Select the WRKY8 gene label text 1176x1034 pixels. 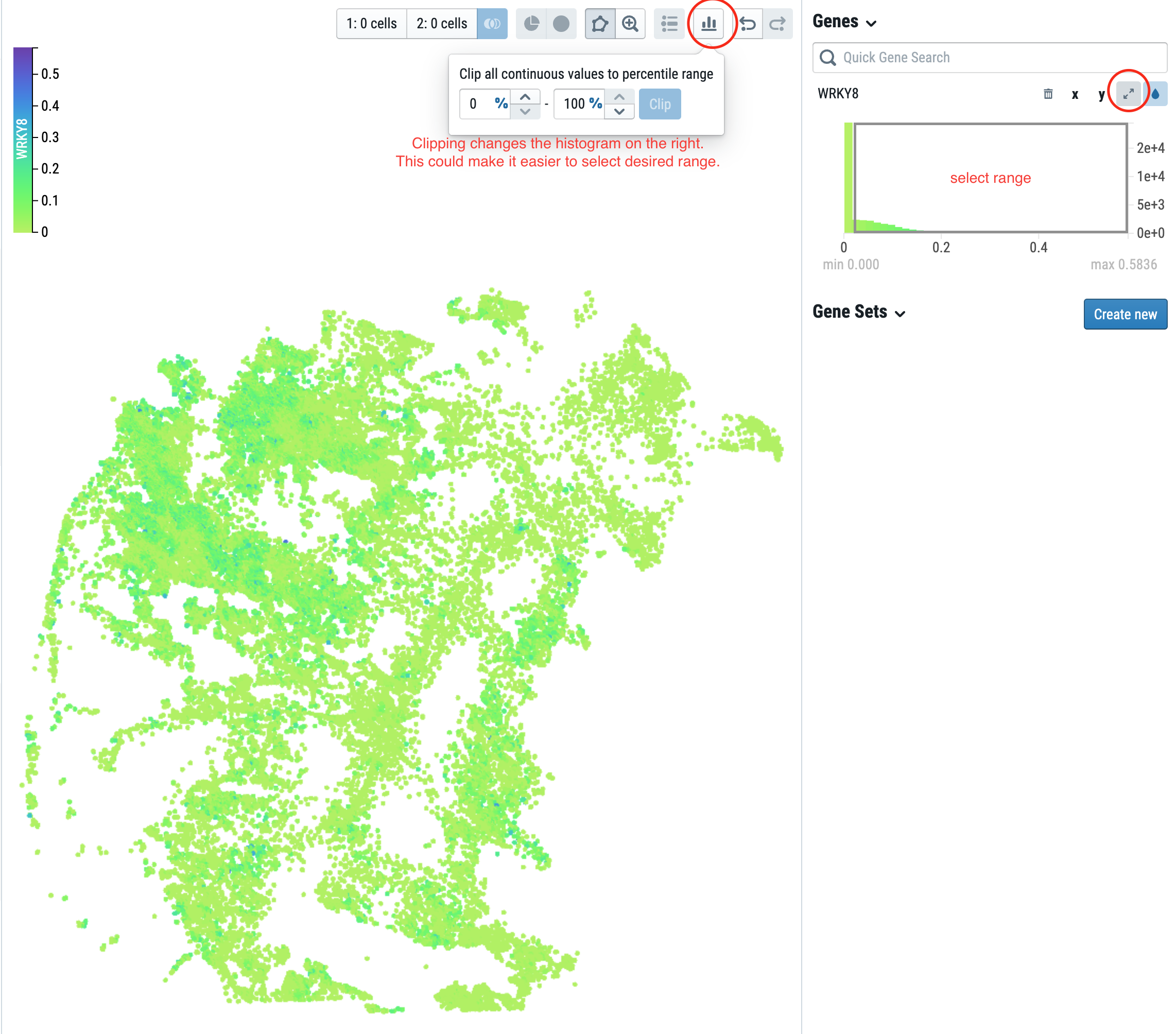coord(840,93)
